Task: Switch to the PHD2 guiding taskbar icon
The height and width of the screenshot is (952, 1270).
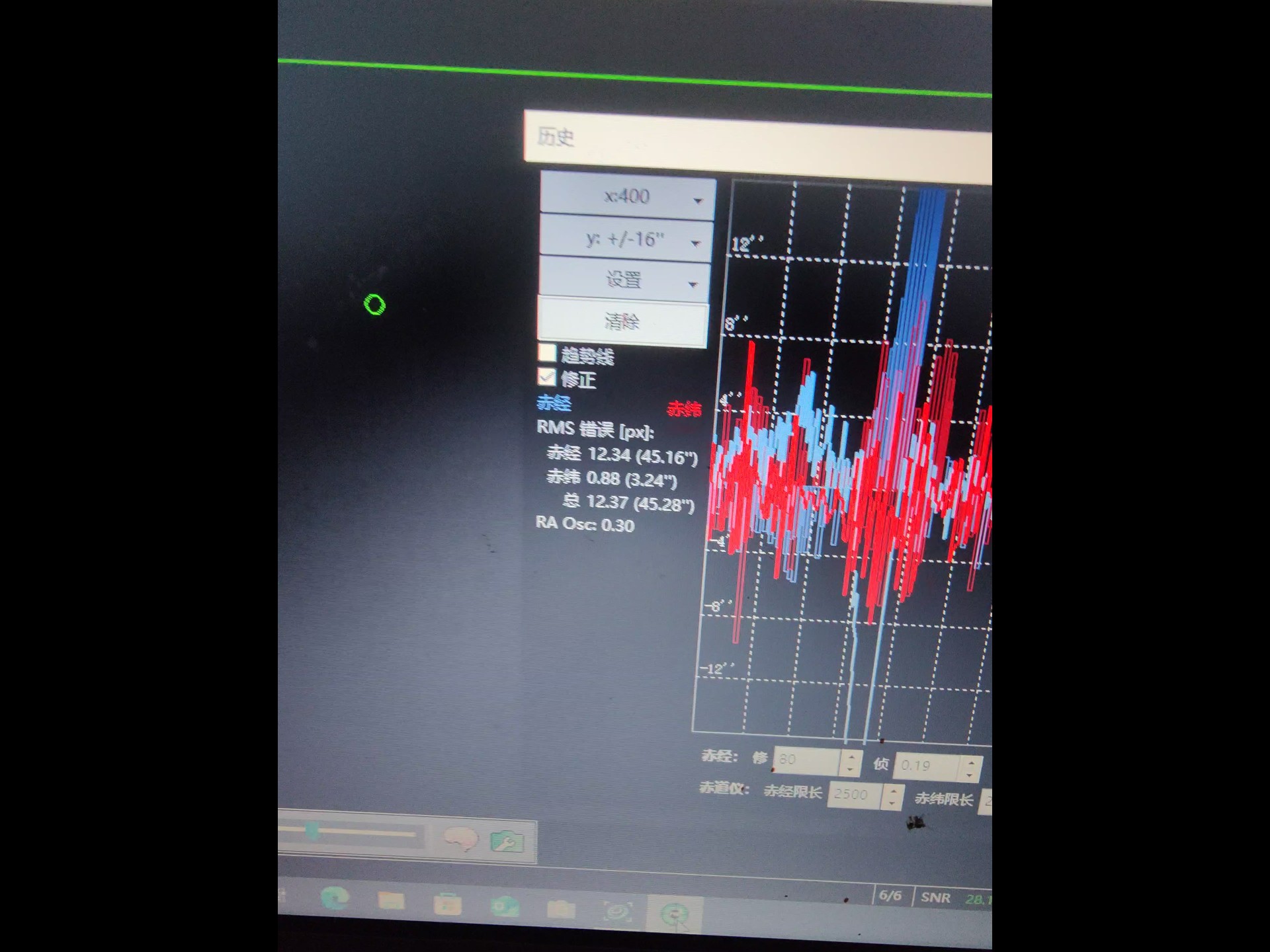Action: [675, 915]
